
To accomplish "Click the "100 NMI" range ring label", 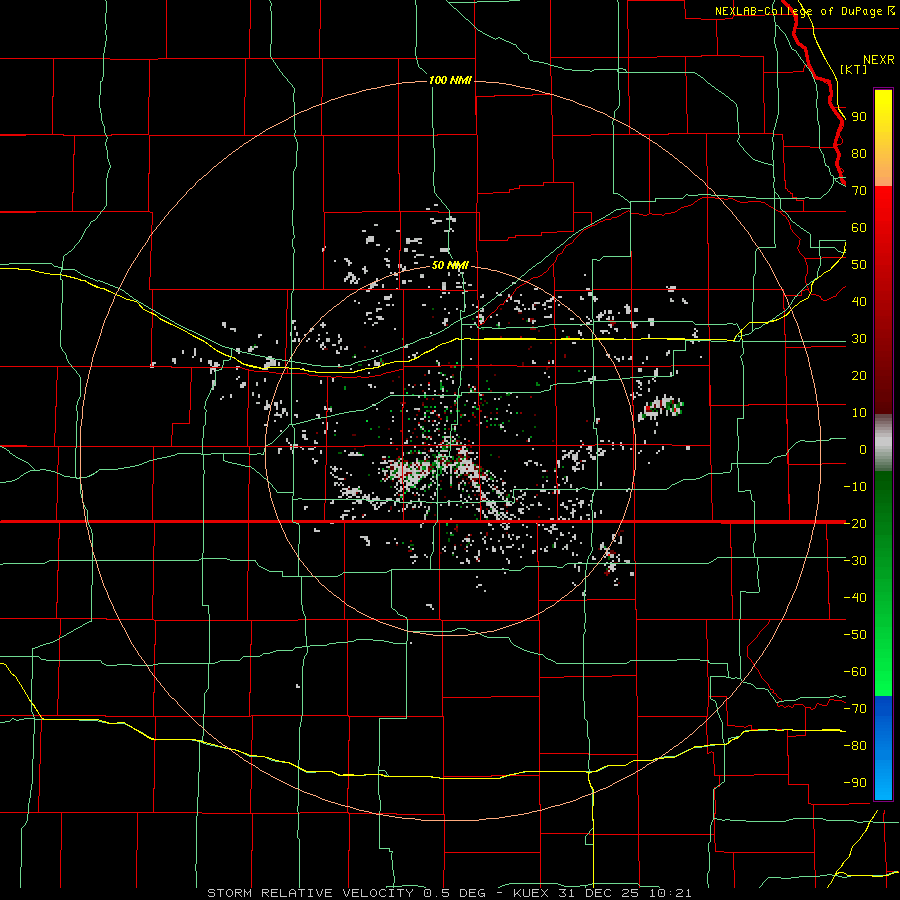I will (451, 80).
